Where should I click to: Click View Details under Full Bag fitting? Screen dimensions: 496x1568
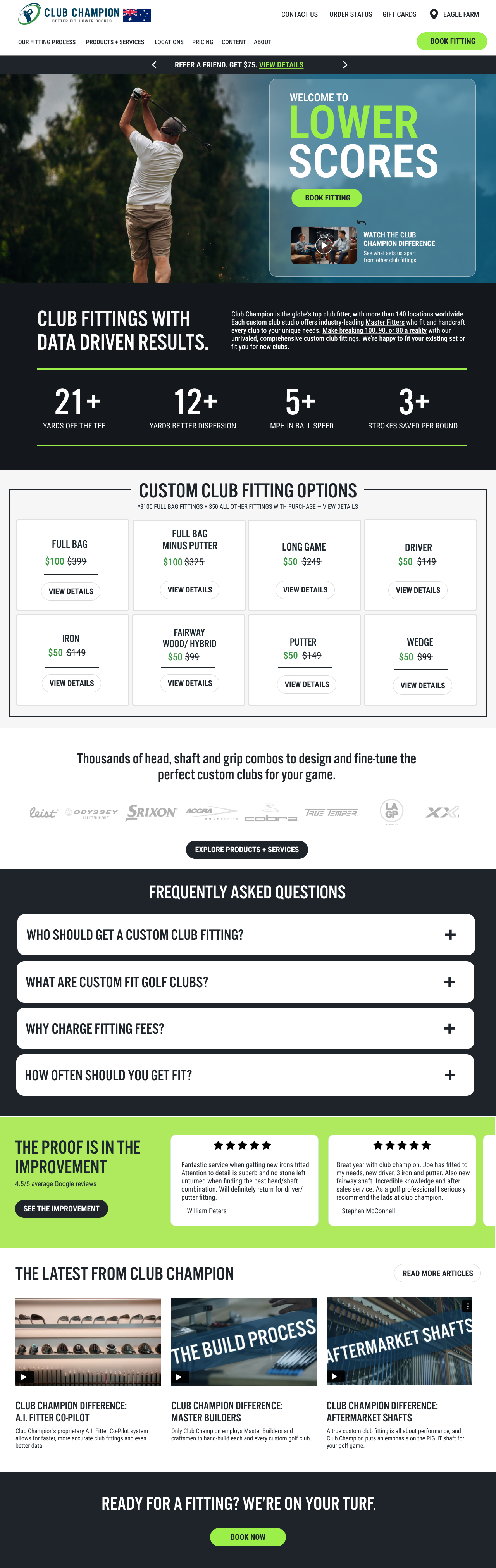point(71,591)
